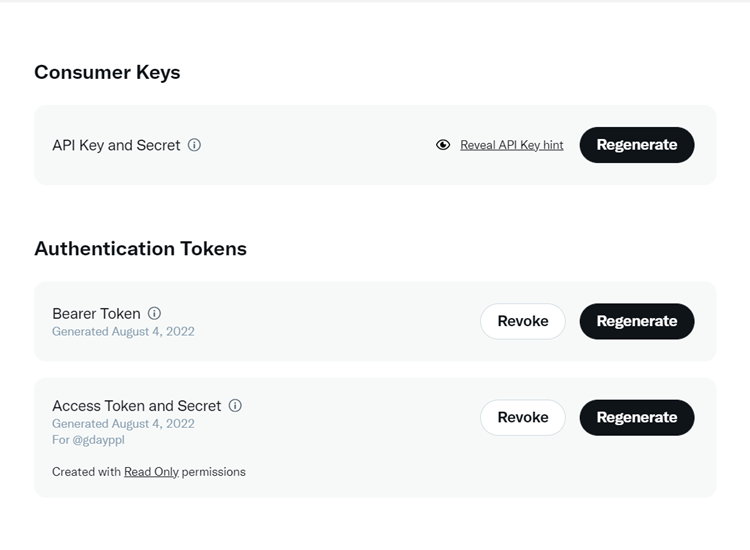Select the Access Token and Secret label
Image resolution: width=750 pixels, height=550 pixels.
click(x=137, y=406)
